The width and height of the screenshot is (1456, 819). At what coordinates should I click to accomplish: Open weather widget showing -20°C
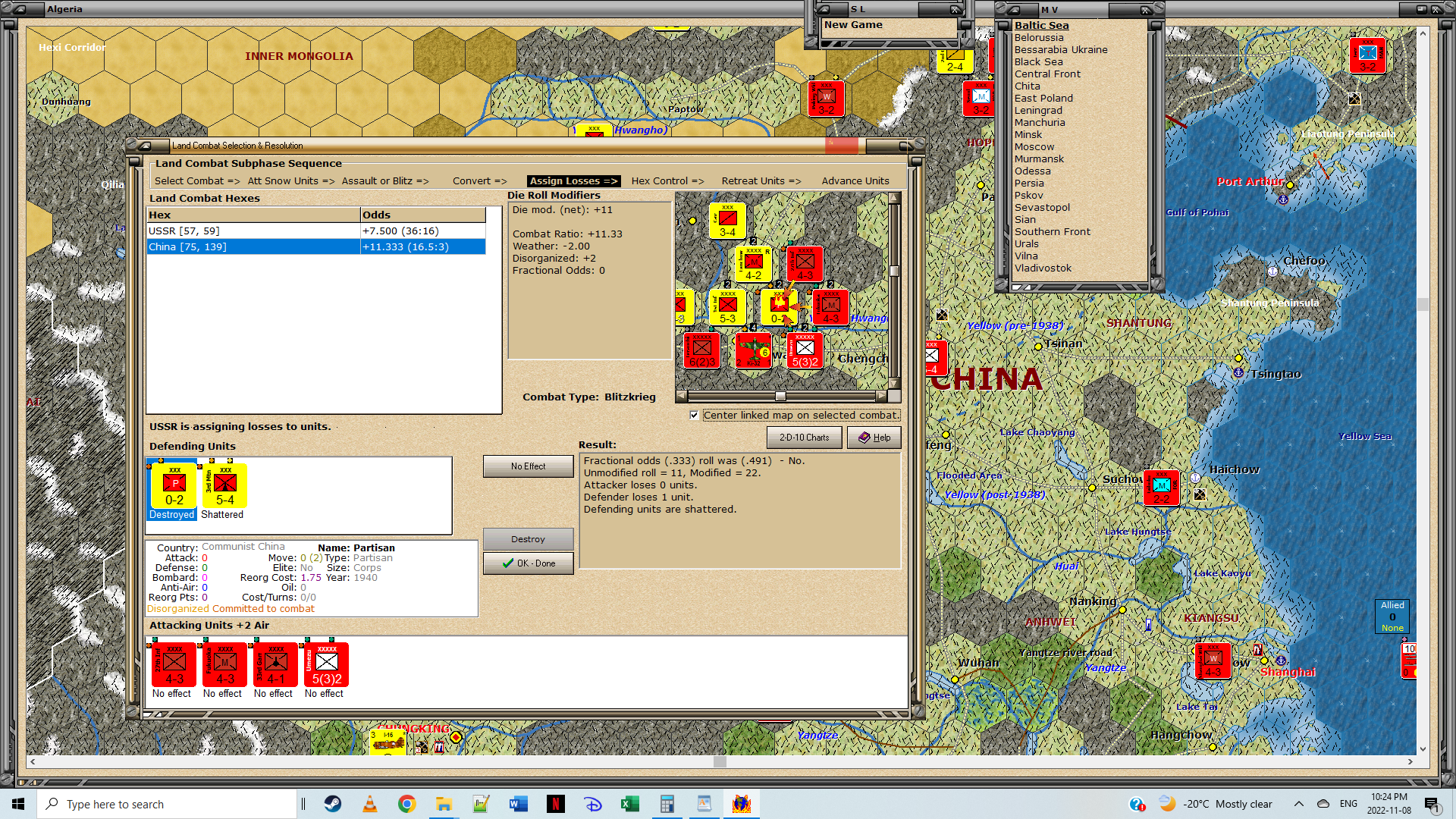(x=1216, y=804)
